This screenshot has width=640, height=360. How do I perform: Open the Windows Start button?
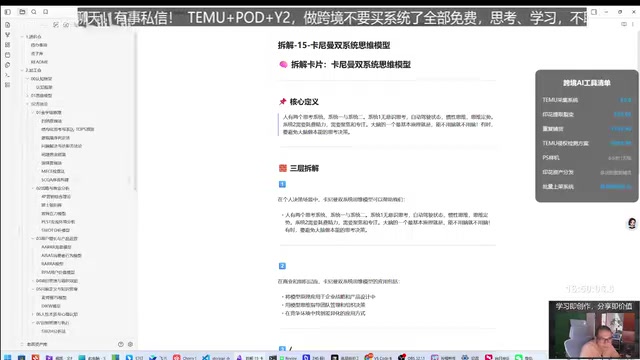[x=8, y=357]
